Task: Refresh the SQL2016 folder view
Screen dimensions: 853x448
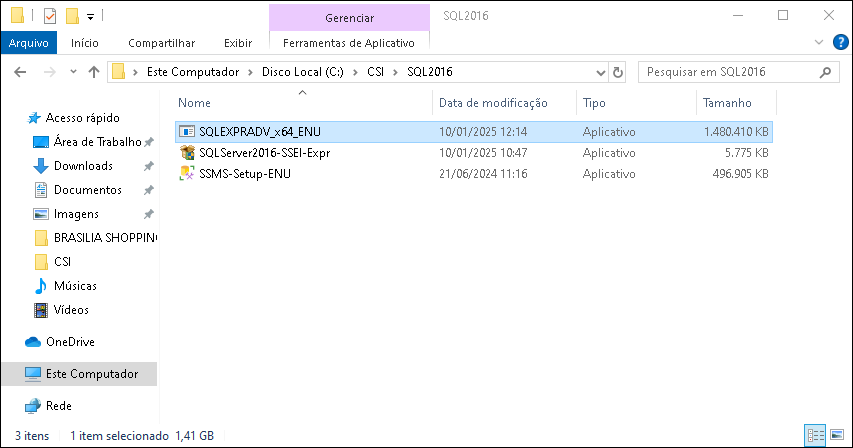Action: tap(617, 72)
